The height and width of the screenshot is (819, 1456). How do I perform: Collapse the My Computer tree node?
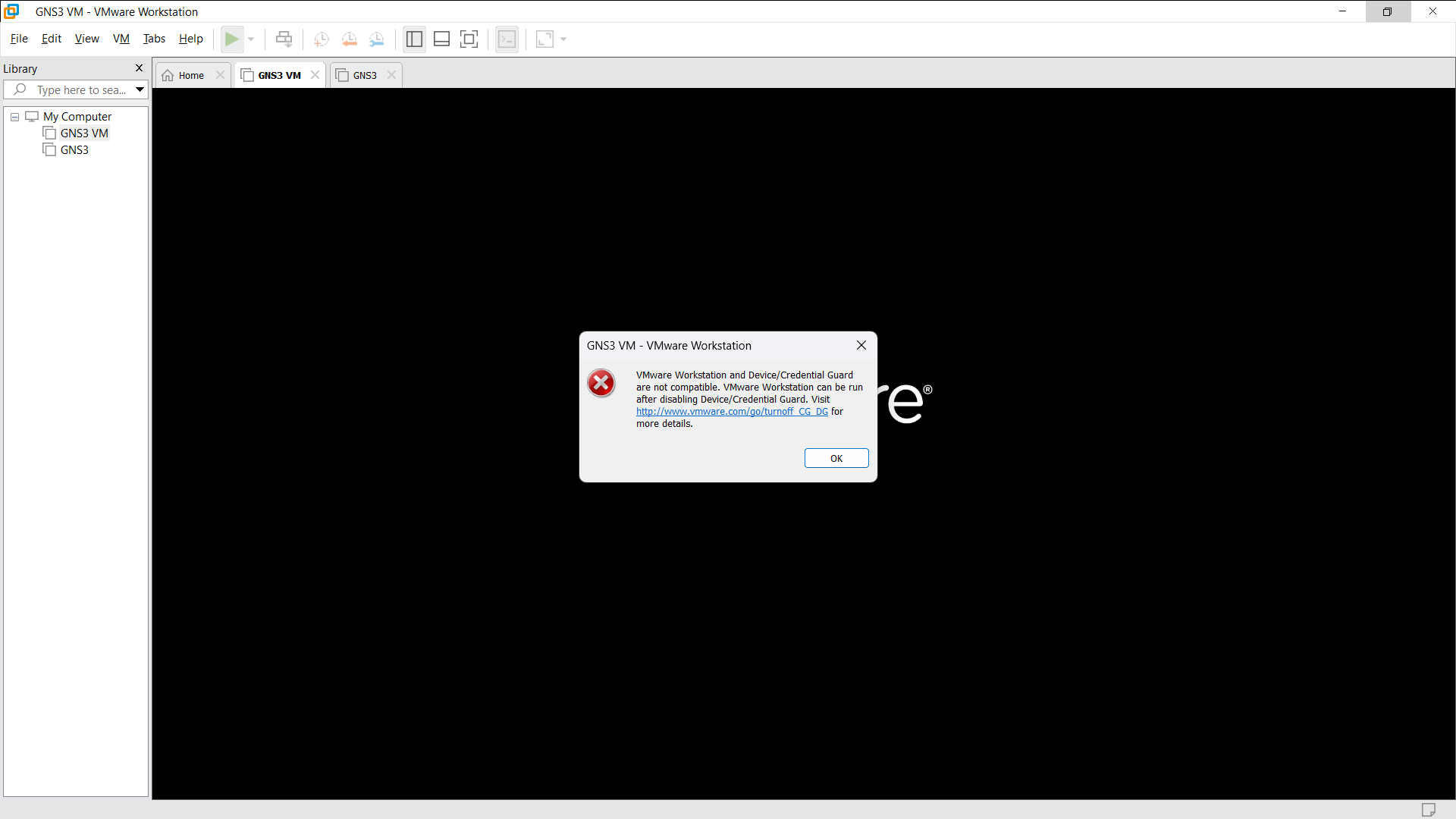click(x=14, y=117)
